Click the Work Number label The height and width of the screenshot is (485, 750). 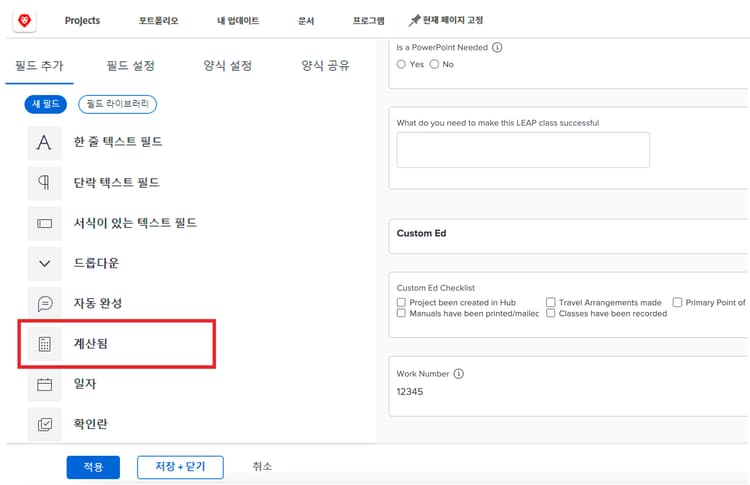[423, 374]
